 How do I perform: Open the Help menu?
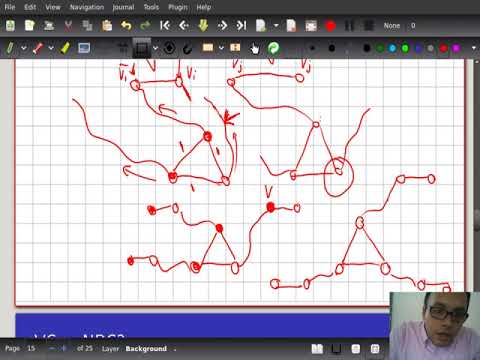(203, 7)
